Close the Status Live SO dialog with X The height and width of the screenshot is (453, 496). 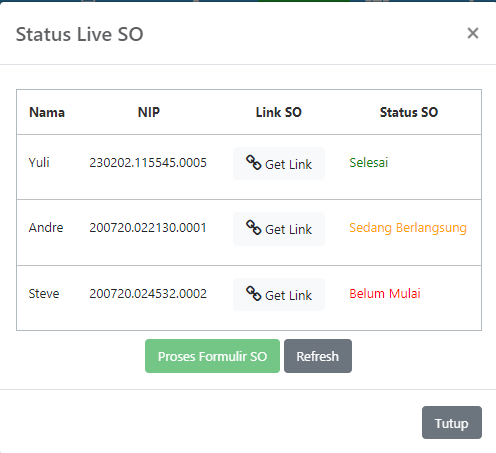(473, 33)
